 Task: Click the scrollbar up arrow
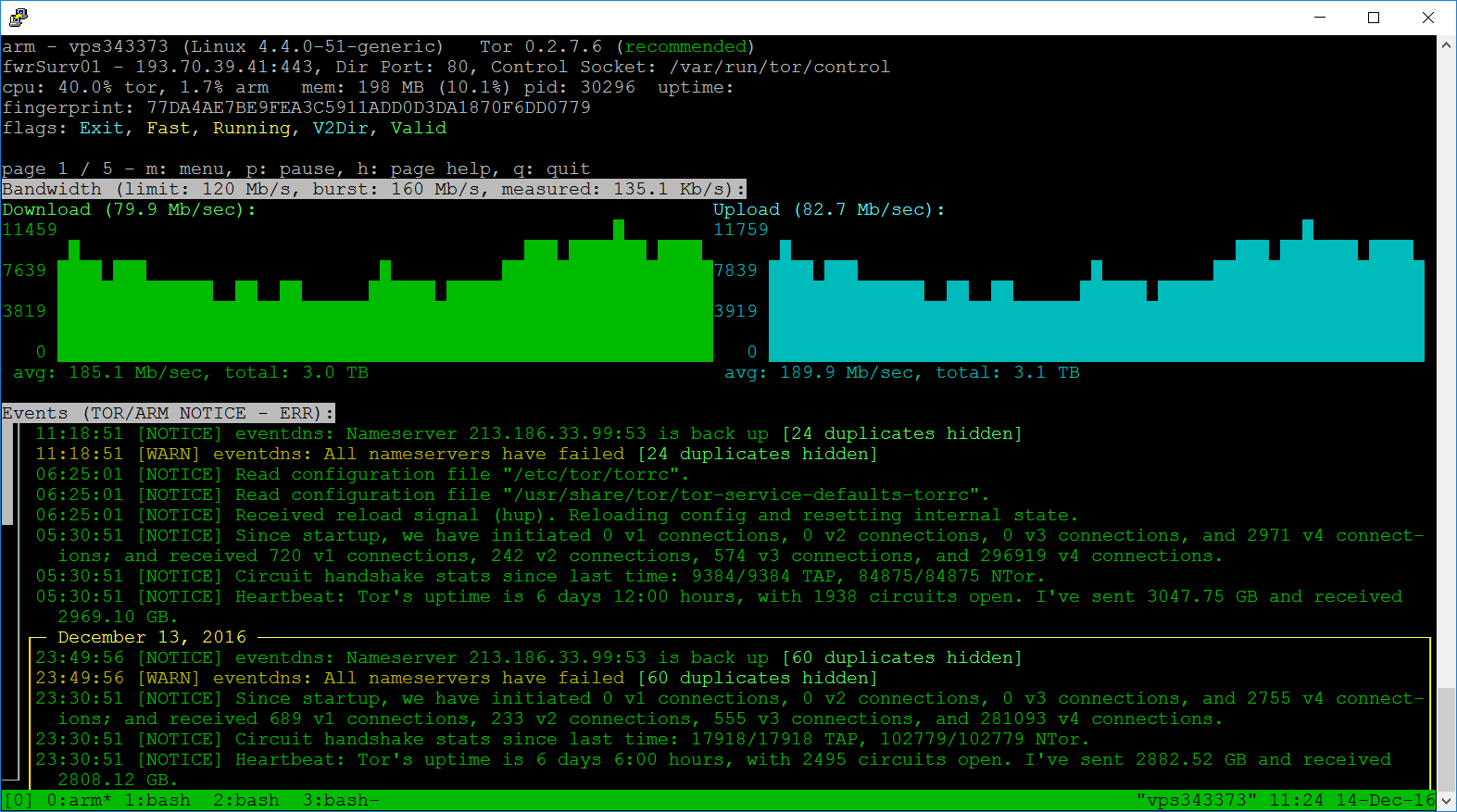(1446, 45)
